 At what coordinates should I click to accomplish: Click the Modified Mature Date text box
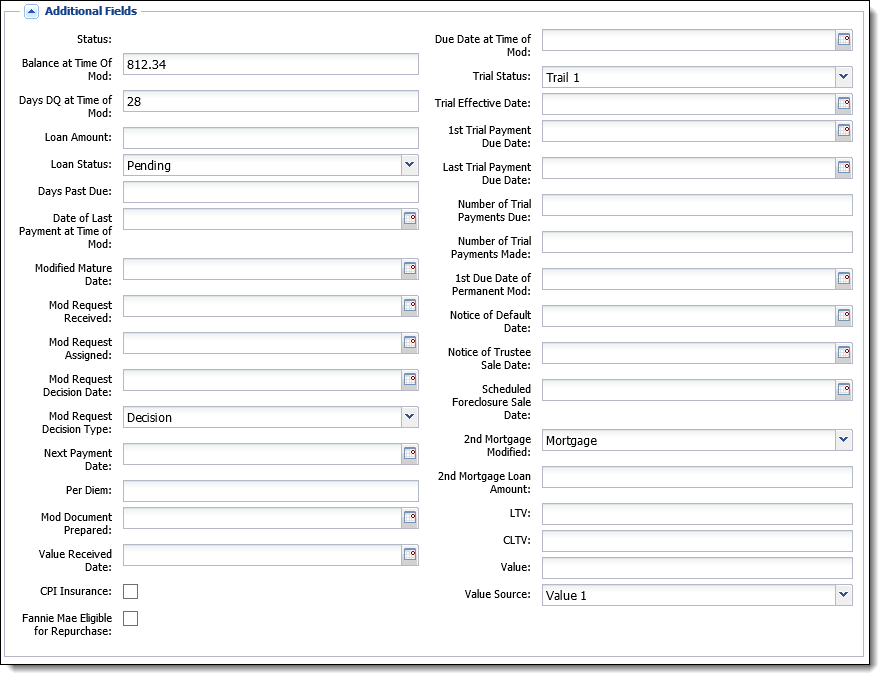262,269
